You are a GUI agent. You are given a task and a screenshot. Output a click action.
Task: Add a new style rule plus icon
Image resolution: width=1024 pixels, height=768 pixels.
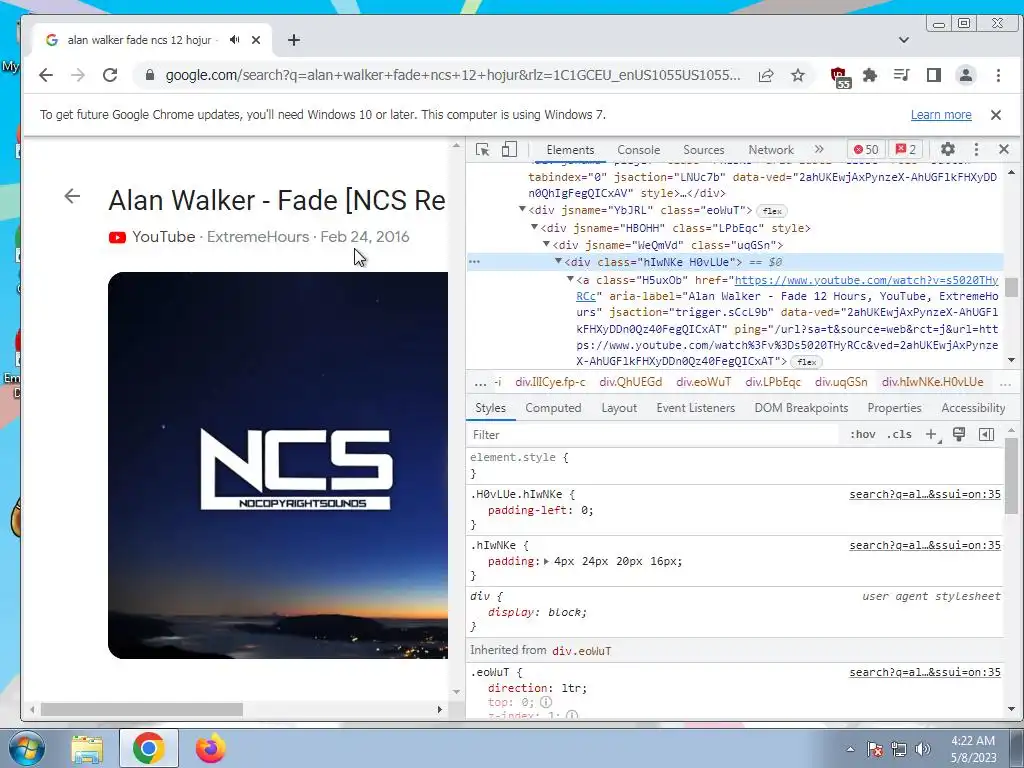point(932,435)
